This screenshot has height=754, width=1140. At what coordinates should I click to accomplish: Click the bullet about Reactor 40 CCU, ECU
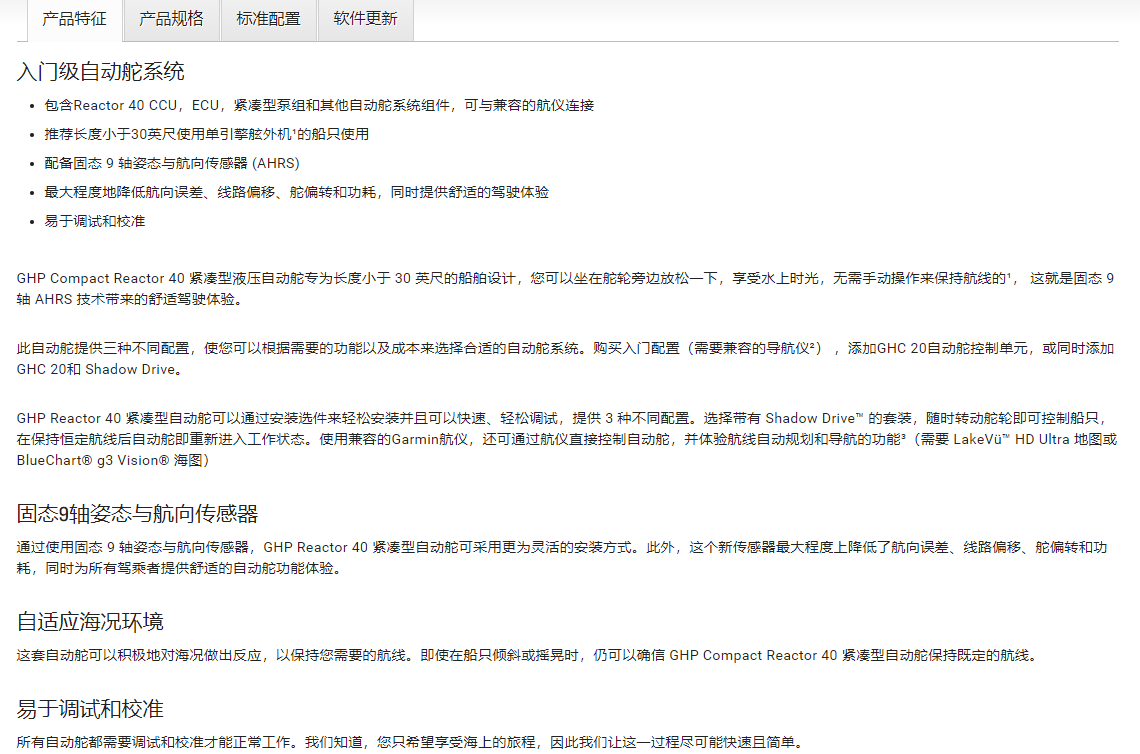coord(319,105)
